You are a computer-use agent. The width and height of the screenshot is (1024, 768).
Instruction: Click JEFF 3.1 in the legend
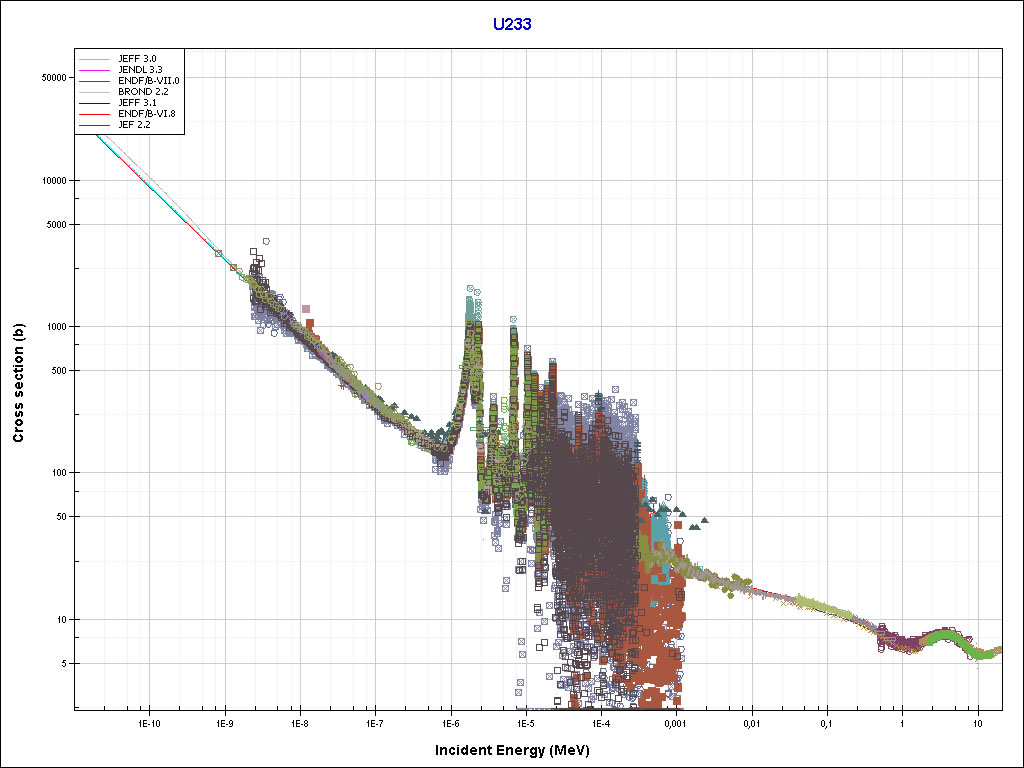(137, 102)
